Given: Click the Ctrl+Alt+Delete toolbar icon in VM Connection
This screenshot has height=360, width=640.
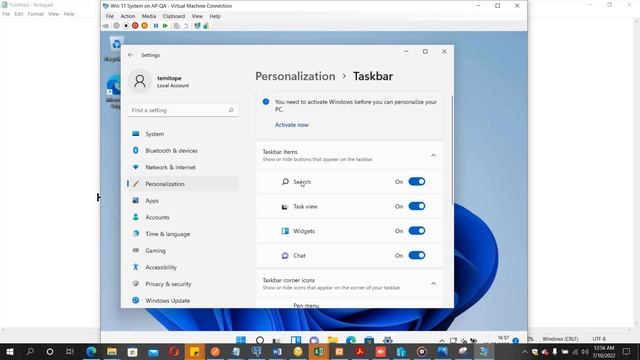Looking at the screenshot, I should pyautogui.click(x=106, y=26).
